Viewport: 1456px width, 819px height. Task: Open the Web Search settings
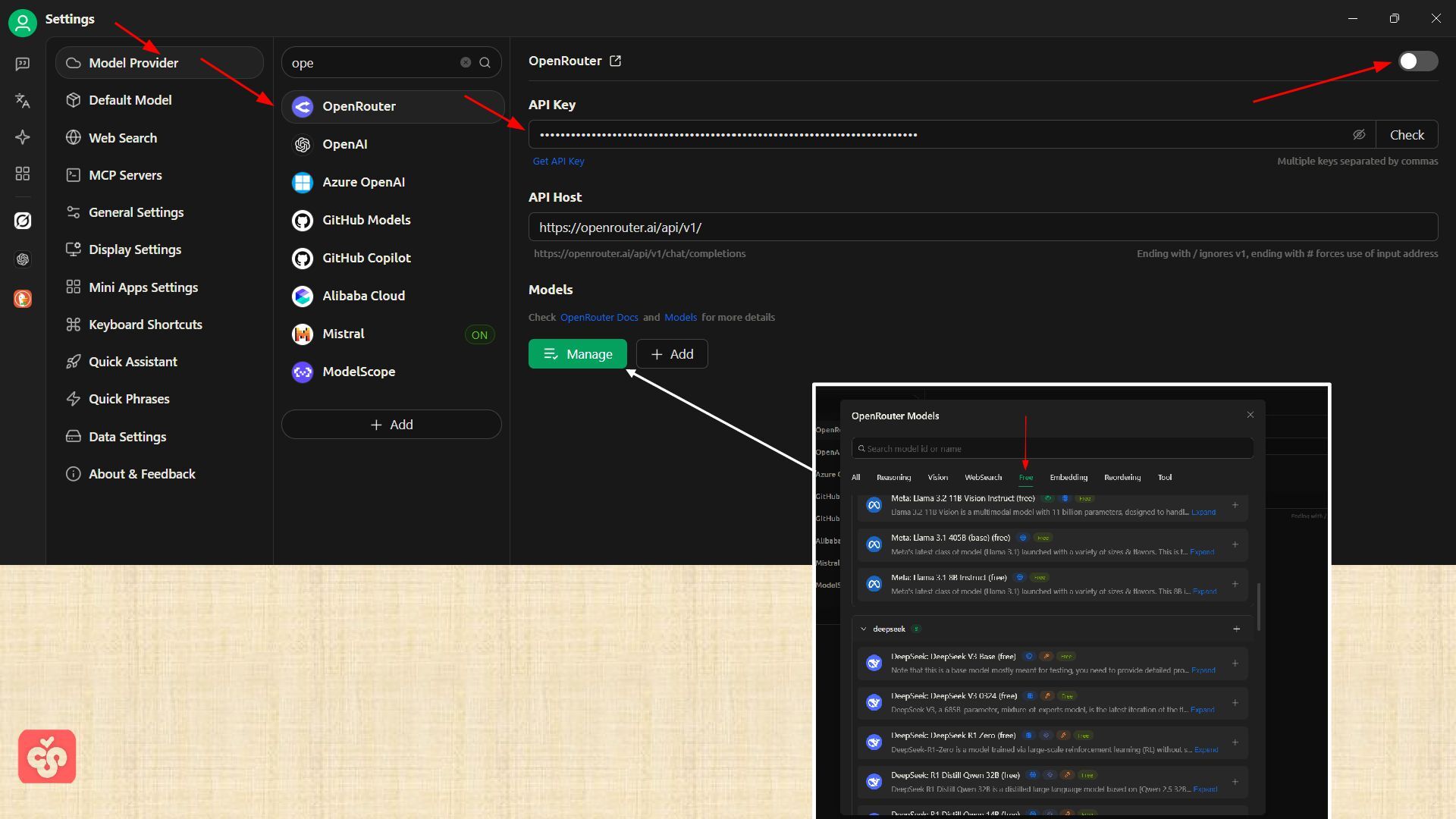click(x=159, y=138)
